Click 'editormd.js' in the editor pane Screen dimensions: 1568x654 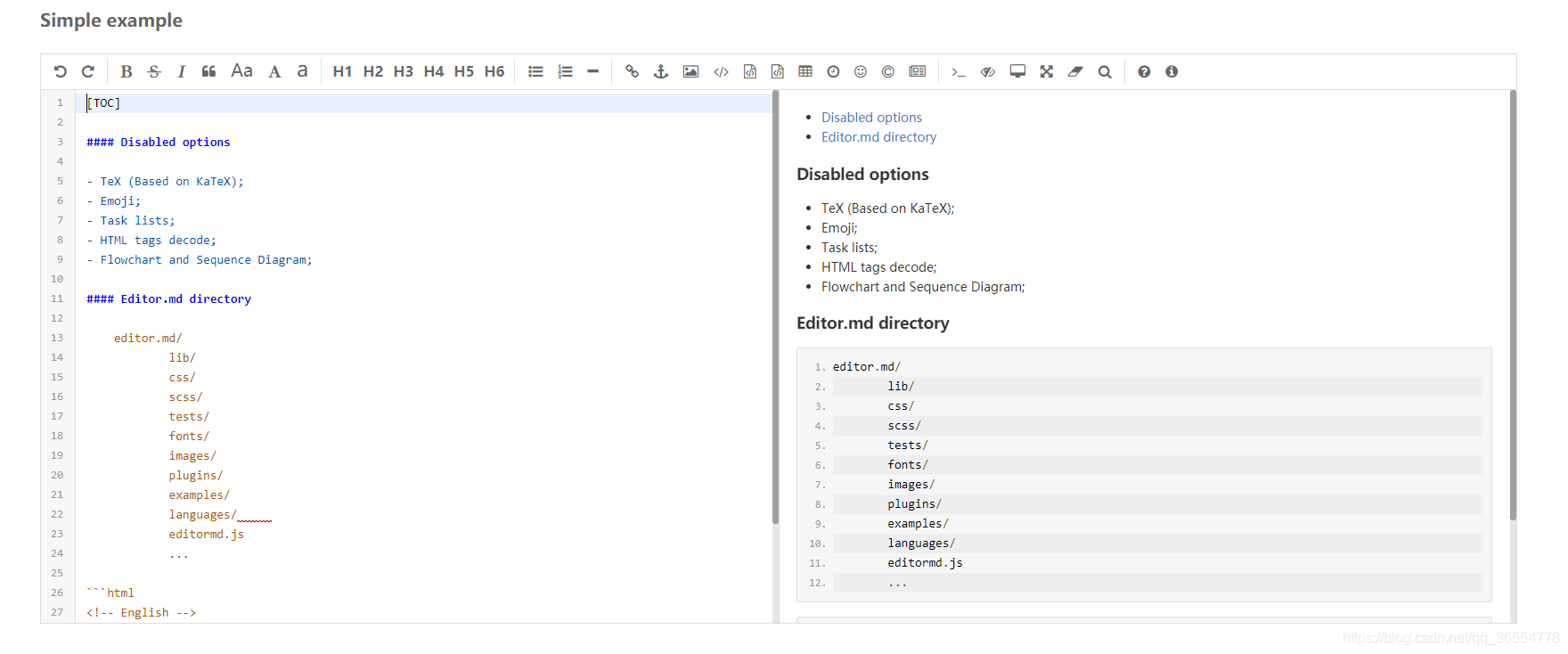[x=207, y=535]
